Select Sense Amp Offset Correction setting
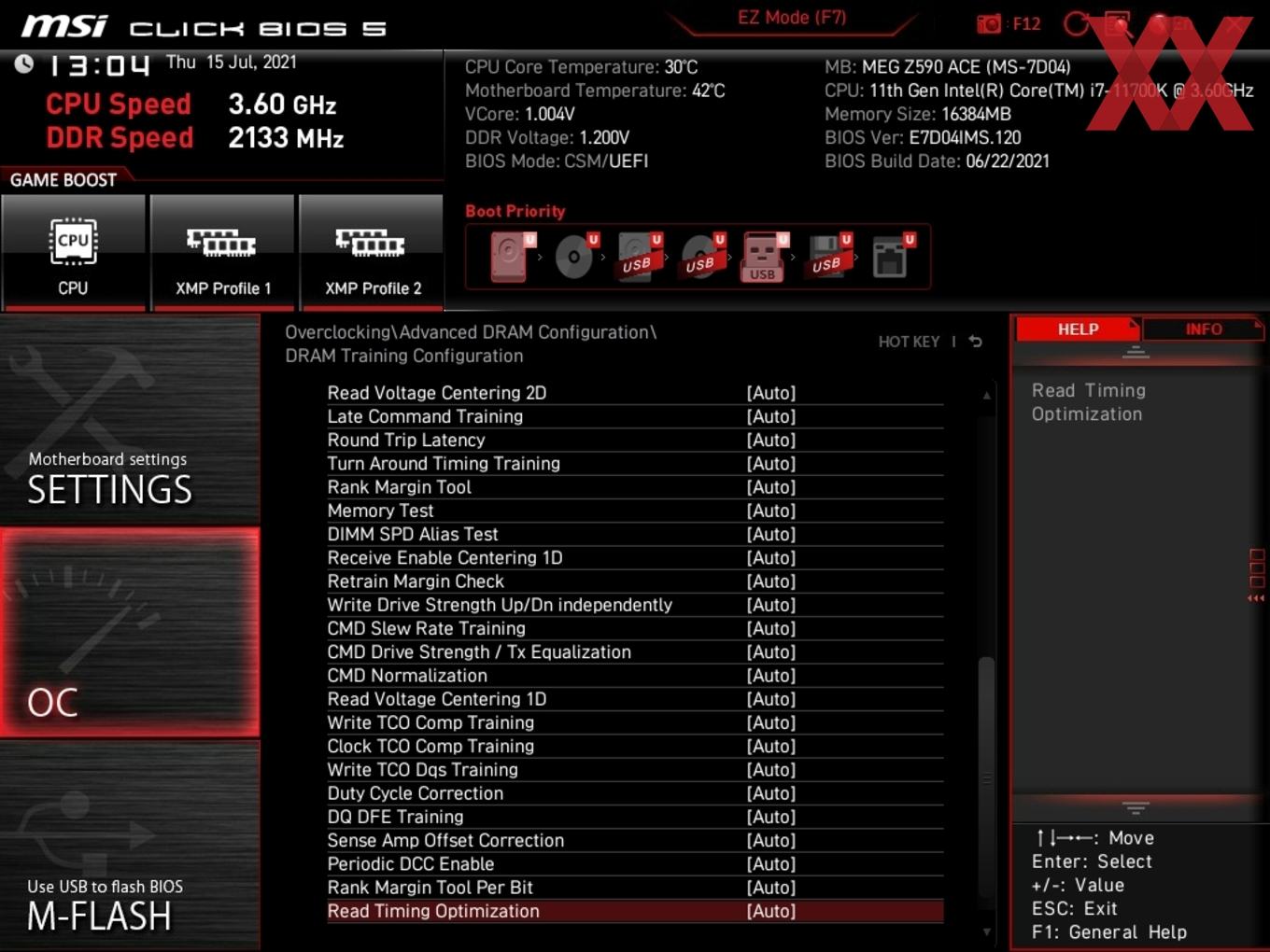This screenshot has height=952, width=1270. (x=635, y=841)
